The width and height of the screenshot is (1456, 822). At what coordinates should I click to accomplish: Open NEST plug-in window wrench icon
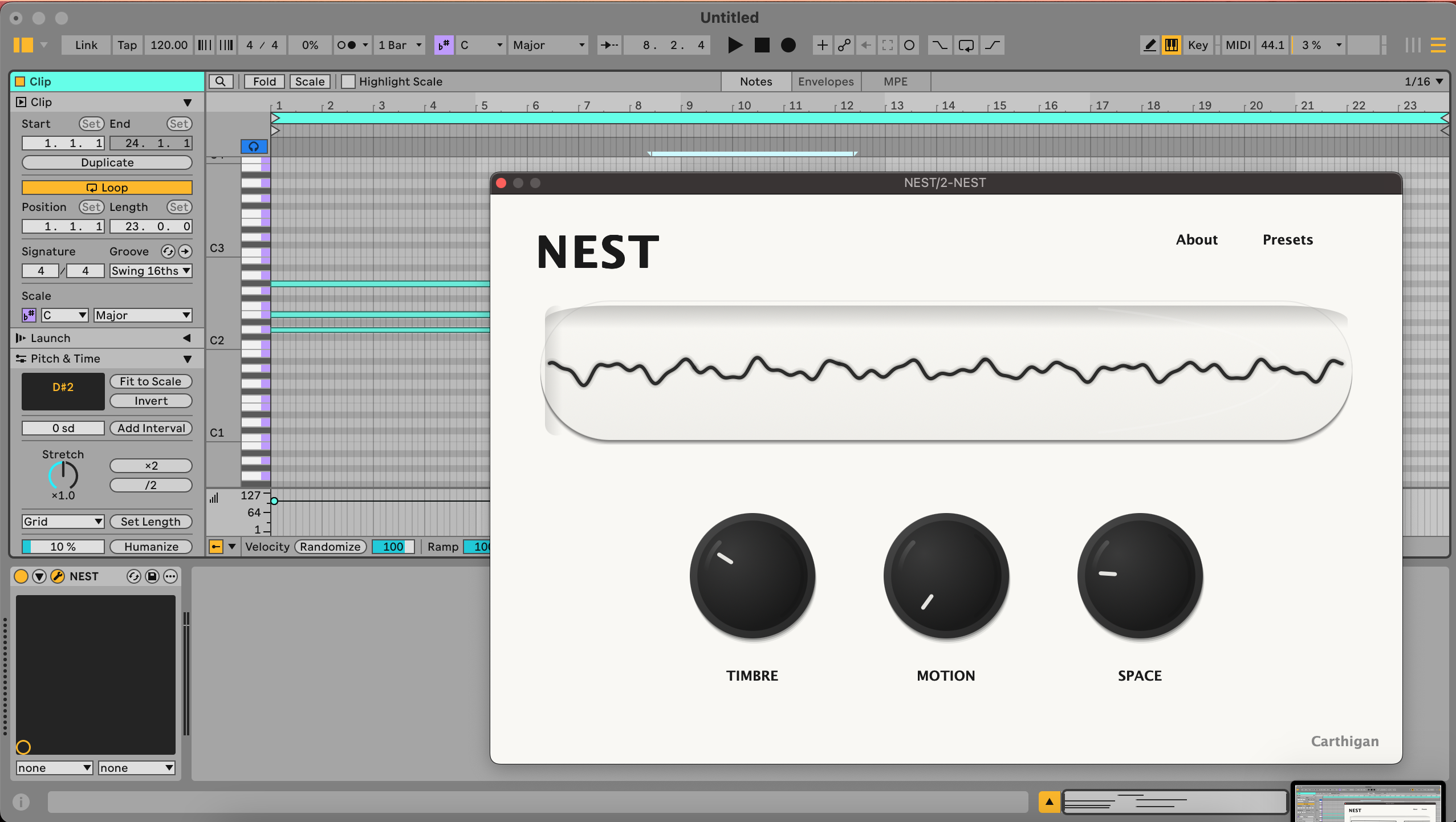click(x=58, y=576)
